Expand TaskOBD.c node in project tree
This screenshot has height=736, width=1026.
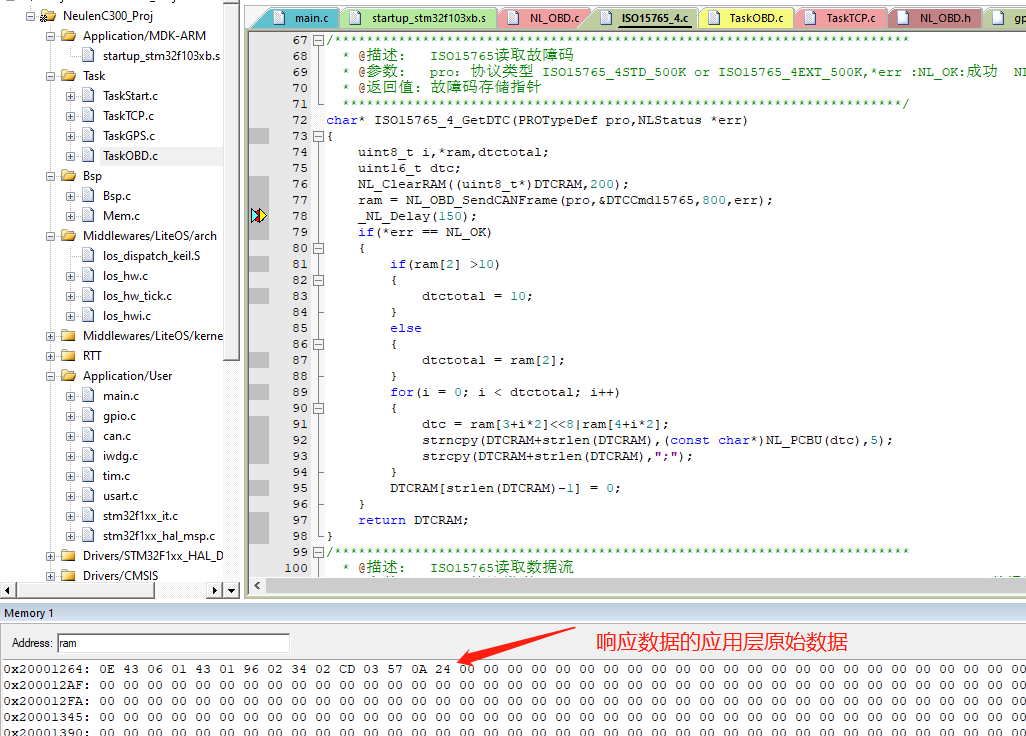coord(70,156)
